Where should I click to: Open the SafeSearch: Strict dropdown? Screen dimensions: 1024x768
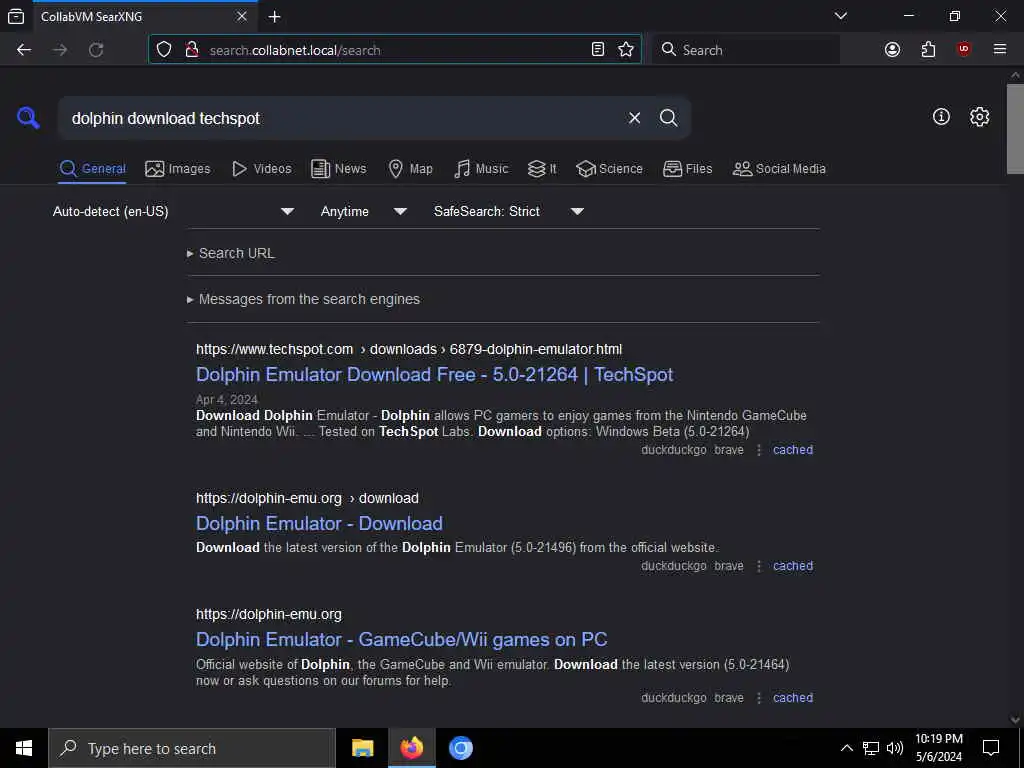point(508,211)
